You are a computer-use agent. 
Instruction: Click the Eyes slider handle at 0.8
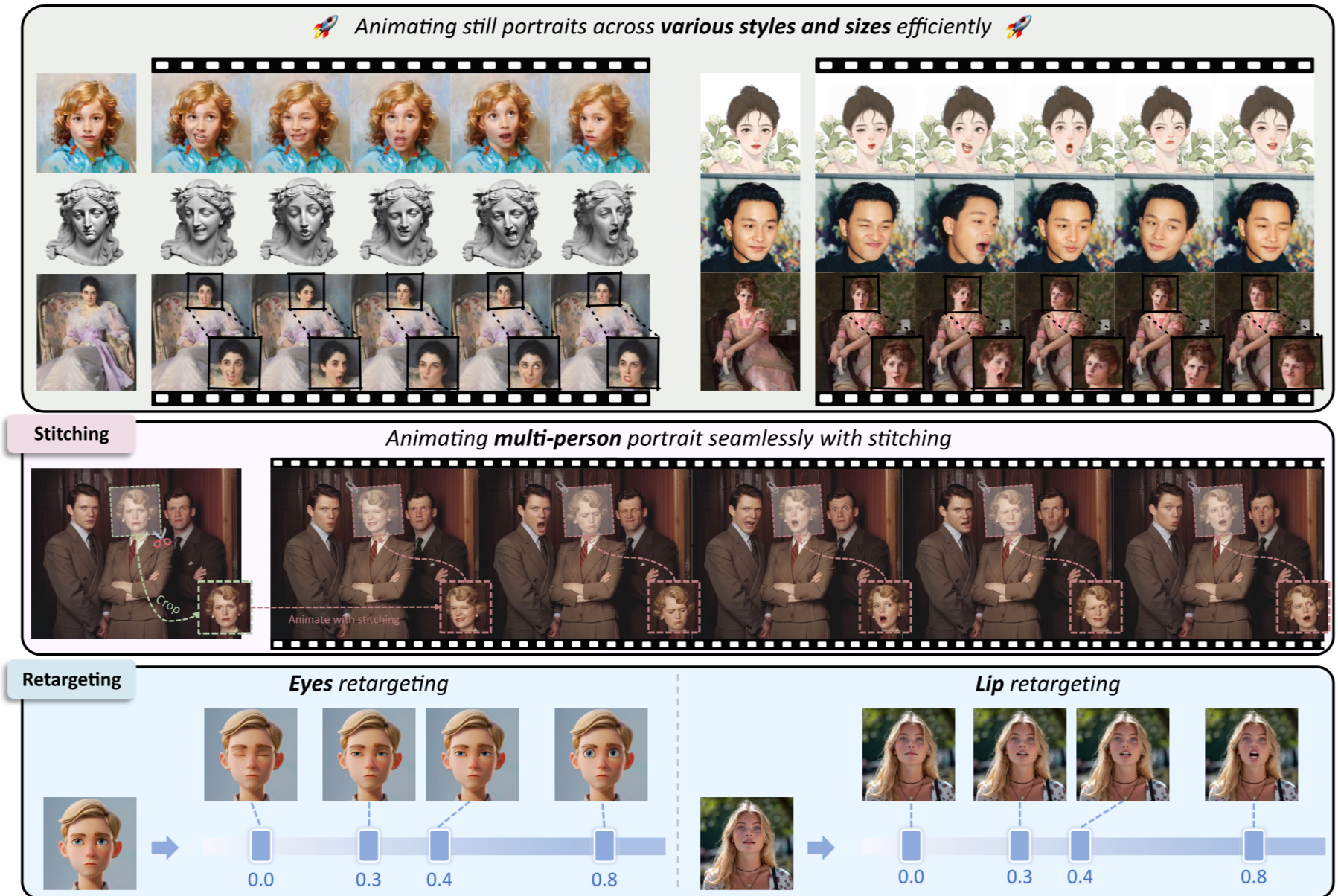point(604,845)
